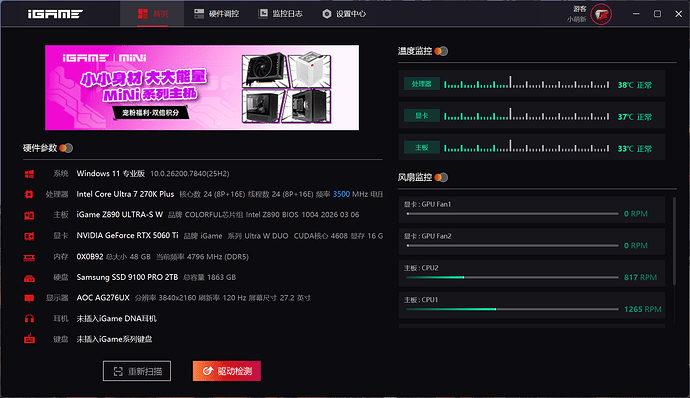This screenshot has height=398, width=690.
Task: Click the 未插入iGame系列键盘 text
Action: [x=114, y=339]
